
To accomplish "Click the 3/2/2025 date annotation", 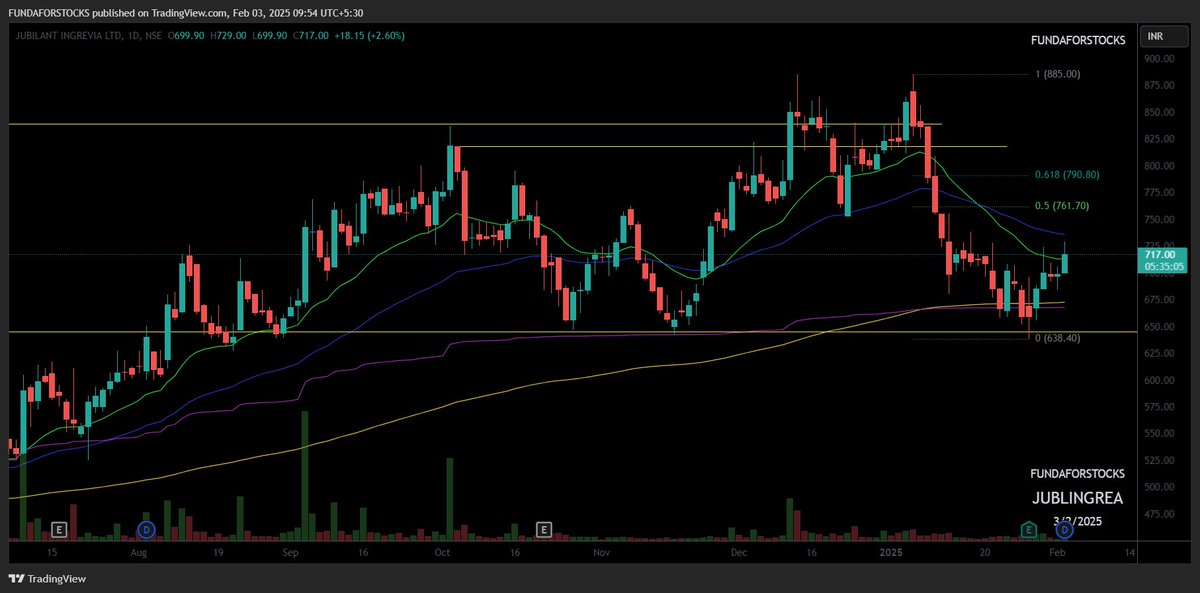I will [1077, 520].
